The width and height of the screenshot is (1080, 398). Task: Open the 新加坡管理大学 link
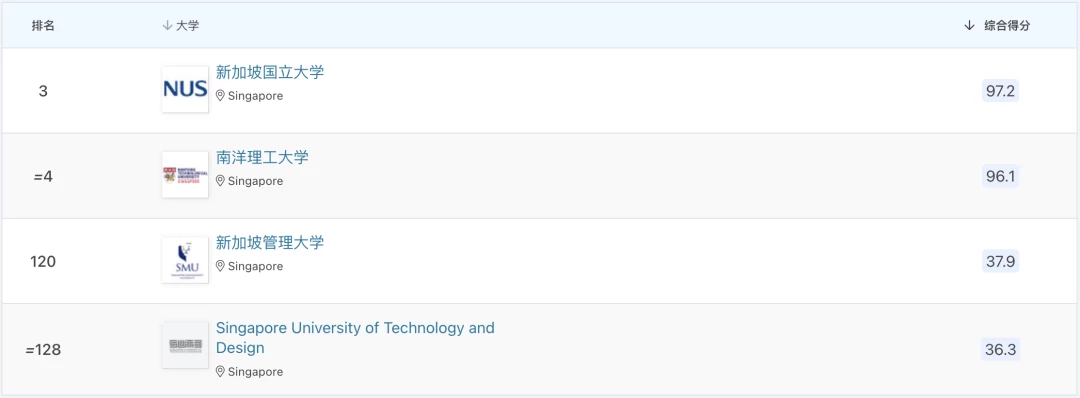tap(270, 242)
